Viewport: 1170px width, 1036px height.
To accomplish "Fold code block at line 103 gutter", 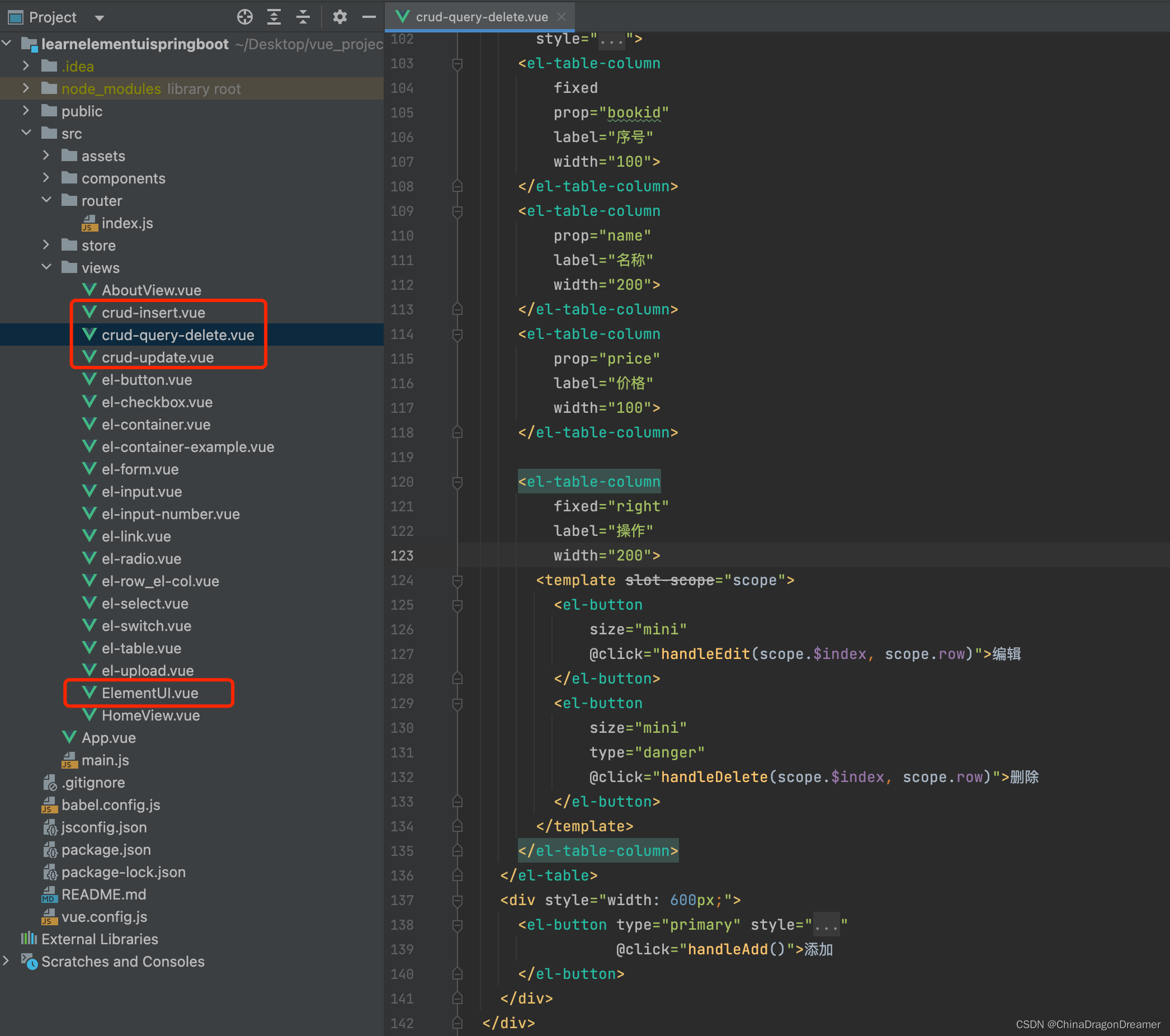I will (x=457, y=64).
